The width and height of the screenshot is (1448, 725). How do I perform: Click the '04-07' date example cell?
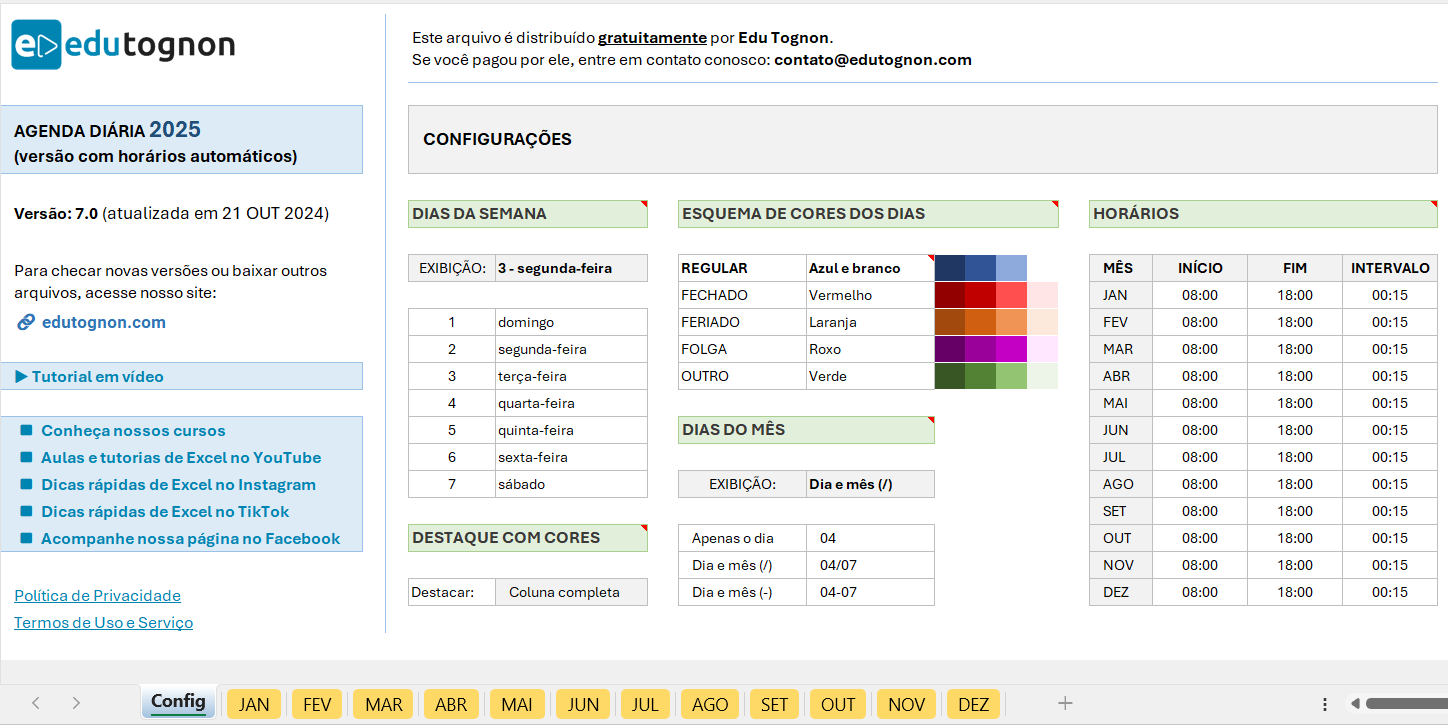[x=870, y=592]
